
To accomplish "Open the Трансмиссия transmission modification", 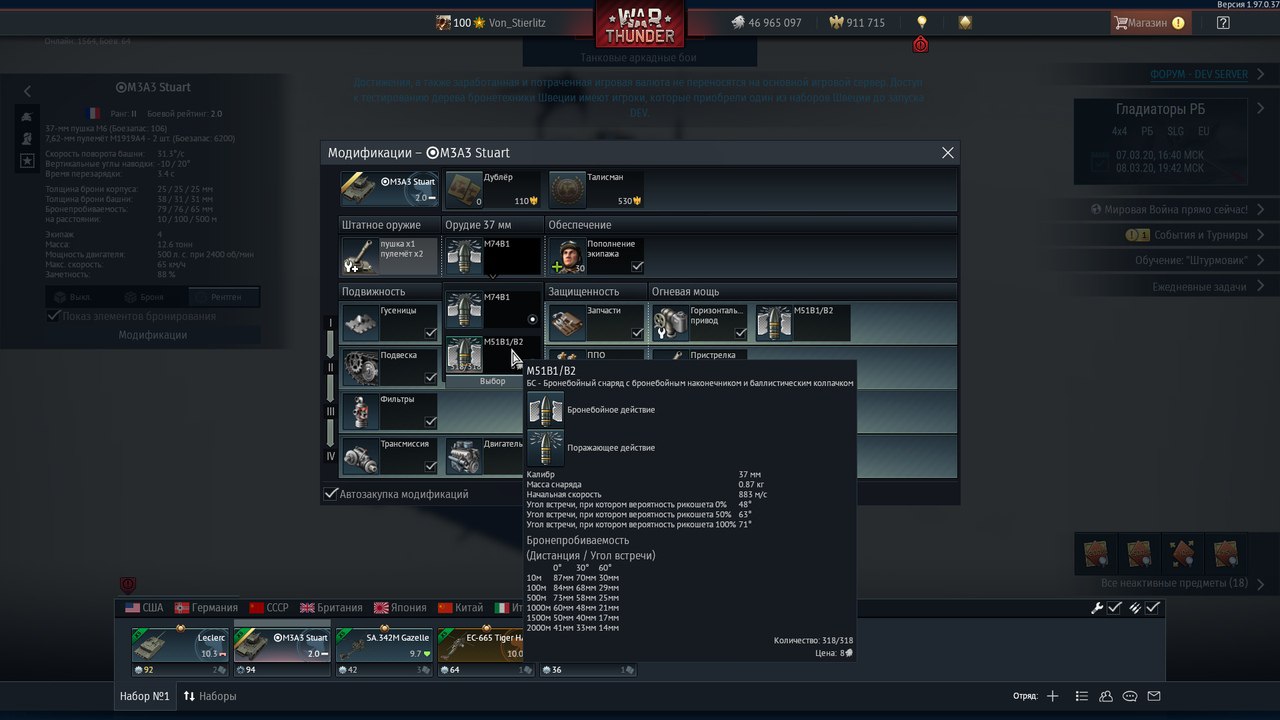I will [x=390, y=456].
